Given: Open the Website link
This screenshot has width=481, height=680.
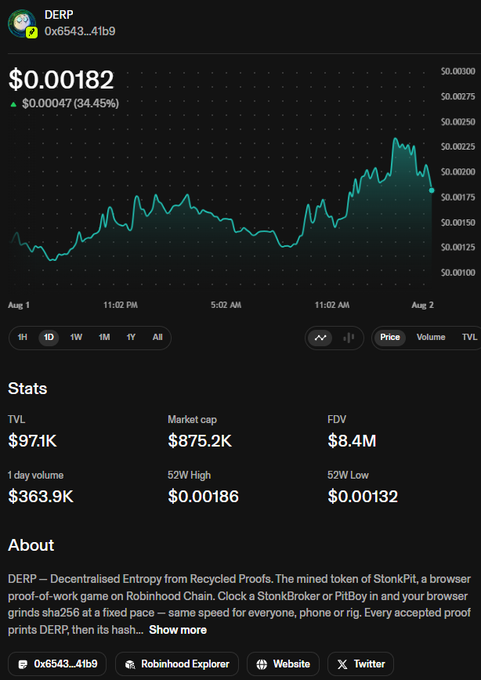Looking at the screenshot, I should [283, 664].
